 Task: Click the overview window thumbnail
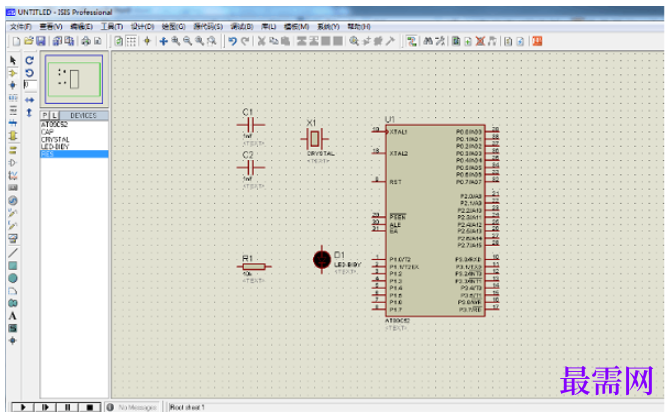pyautogui.click(x=74, y=79)
